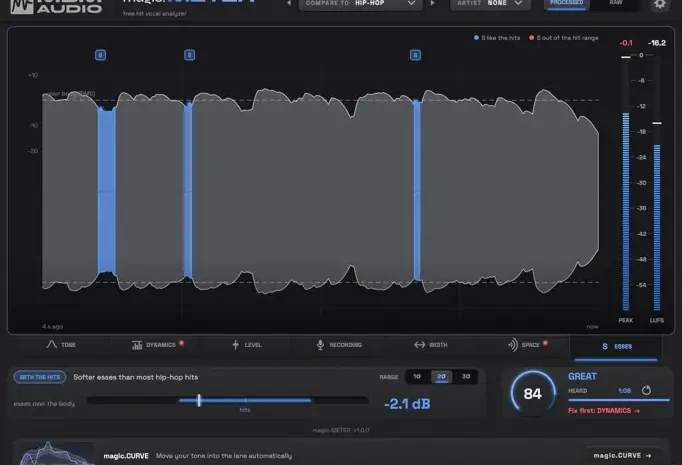This screenshot has width=682, height=465.
Task: Select the third S marker above waveform
Action: pos(415,55)
